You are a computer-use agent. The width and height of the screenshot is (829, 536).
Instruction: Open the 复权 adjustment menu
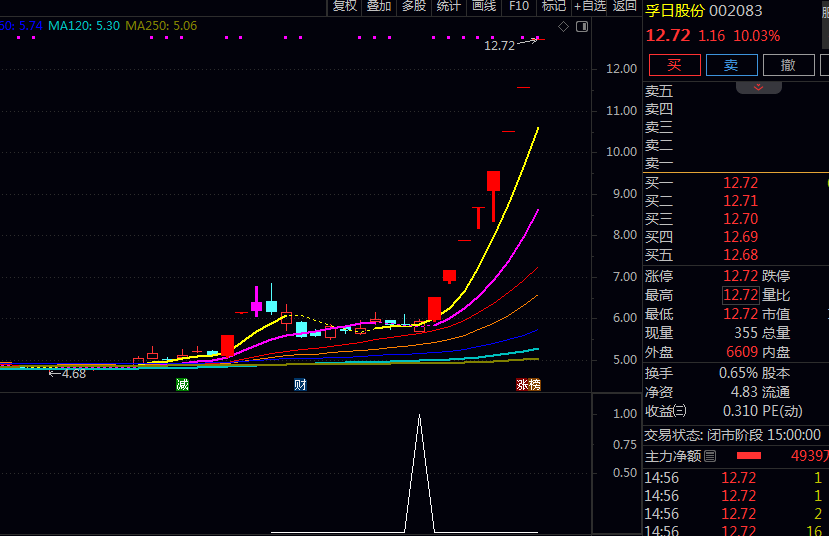click(x=345, y=7)
